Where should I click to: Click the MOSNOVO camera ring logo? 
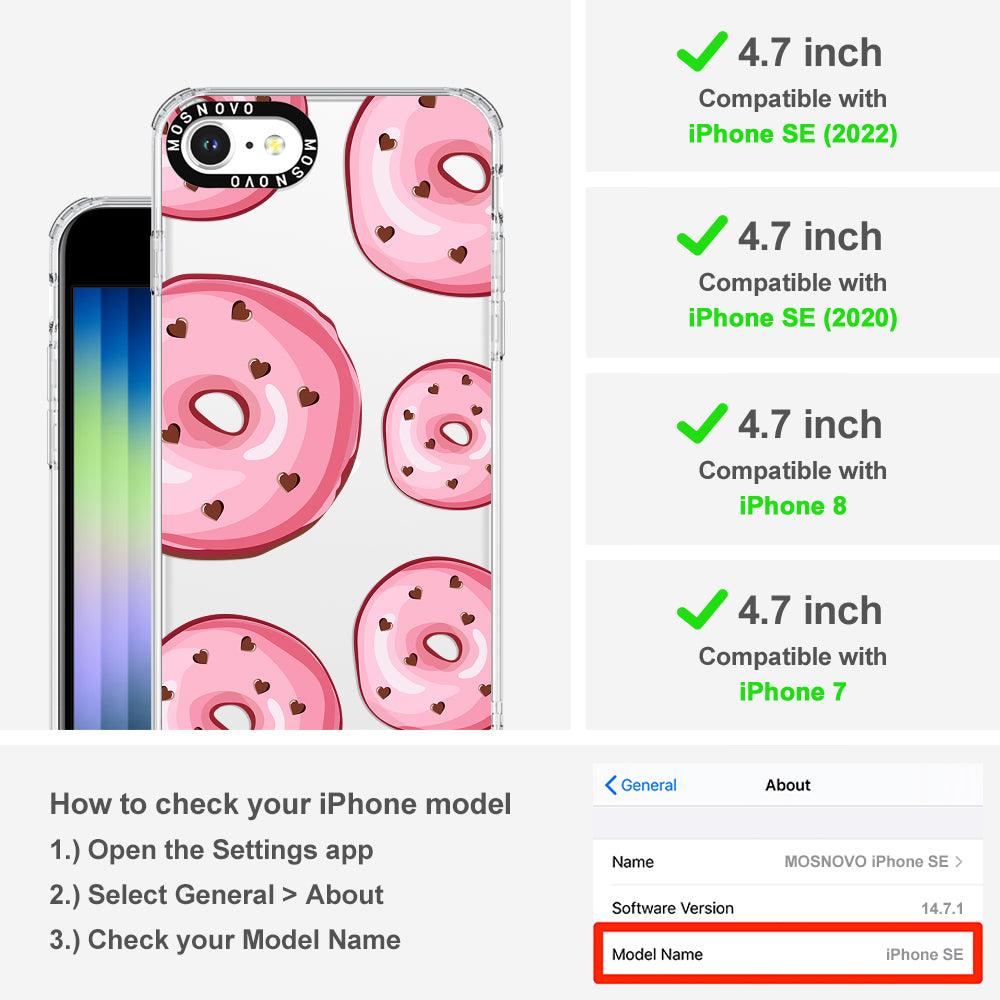coord(241,145)
